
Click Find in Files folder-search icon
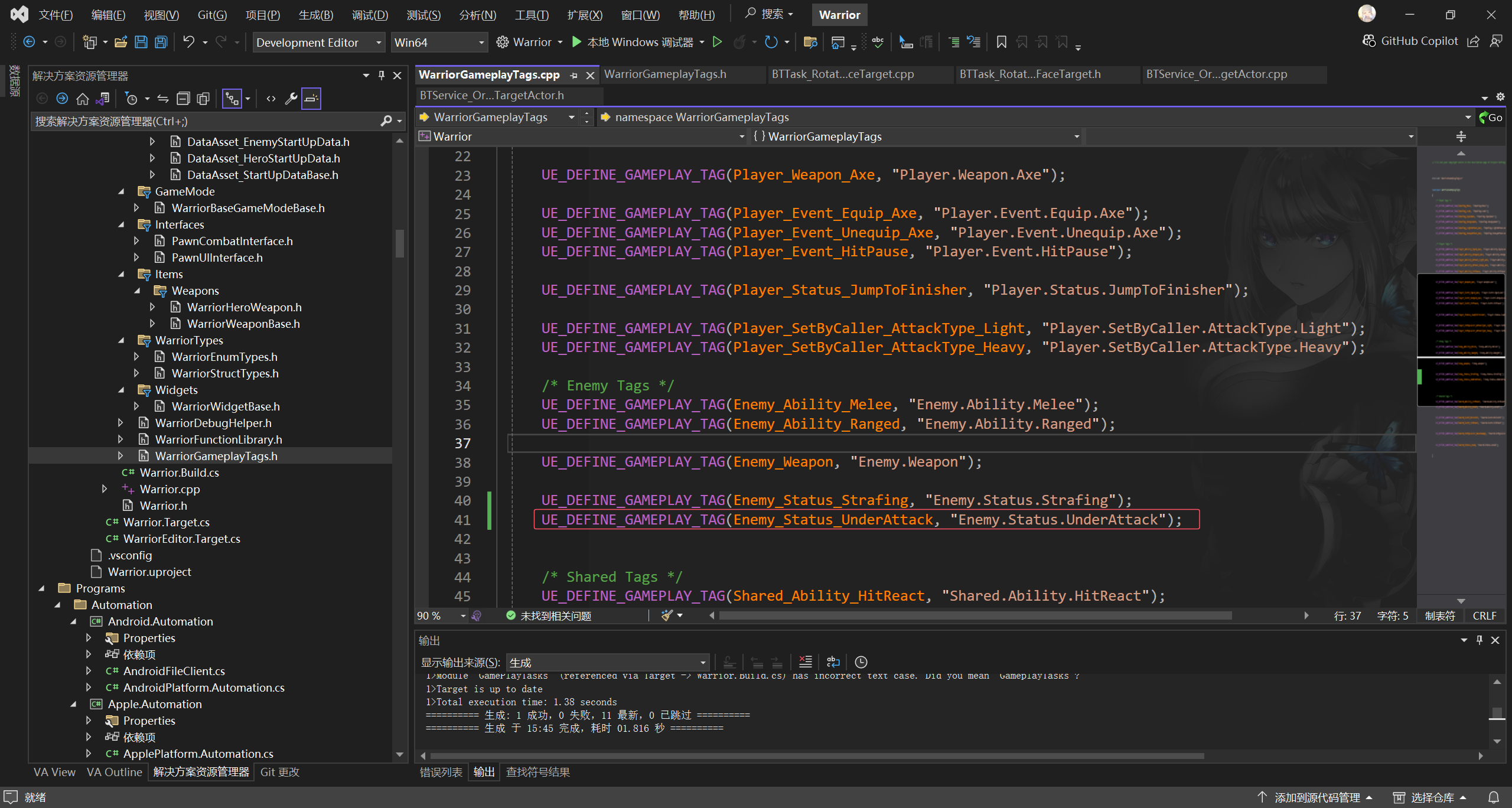pyautogui.click(x=810, y=42)
